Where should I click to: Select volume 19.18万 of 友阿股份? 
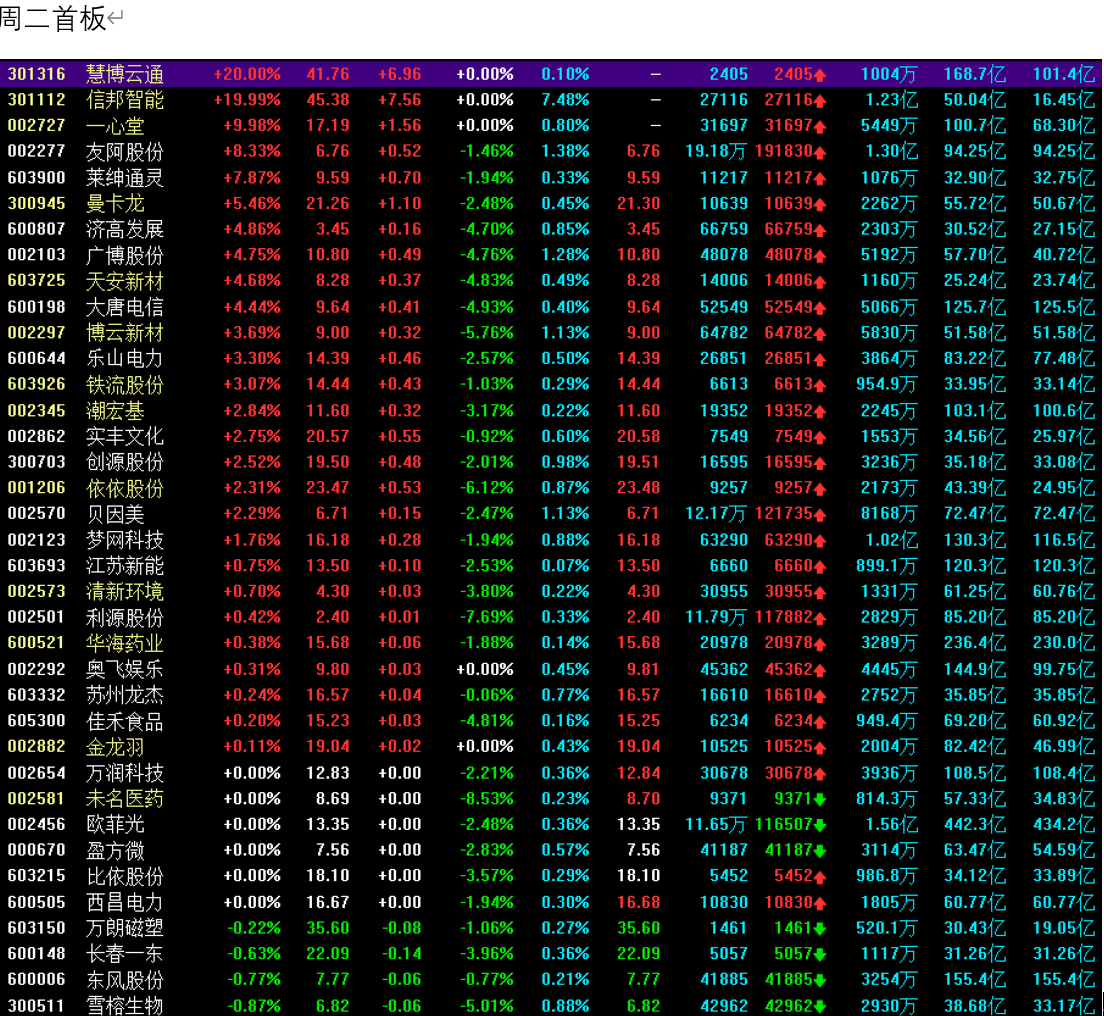coord(716,151)
